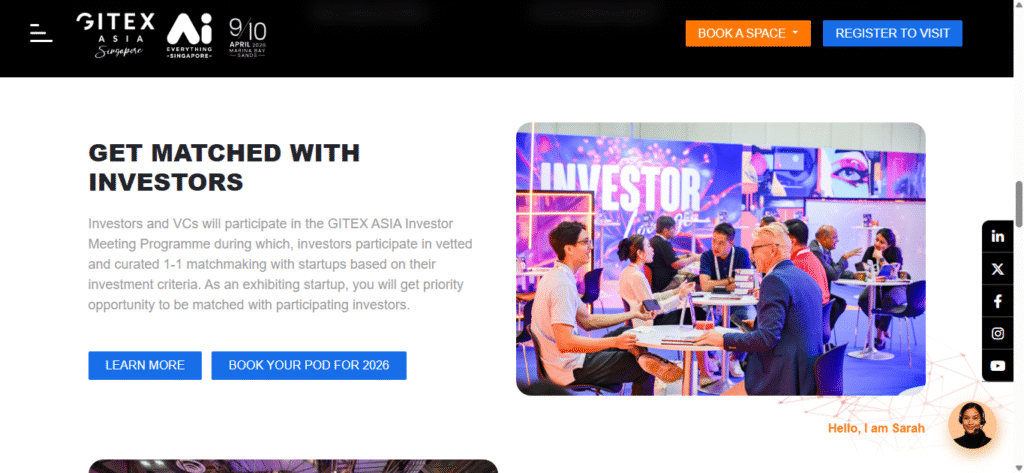Click the Investor Lounge photo
This screenshot has height=473, width=1024.
click(x=721, y=259)
